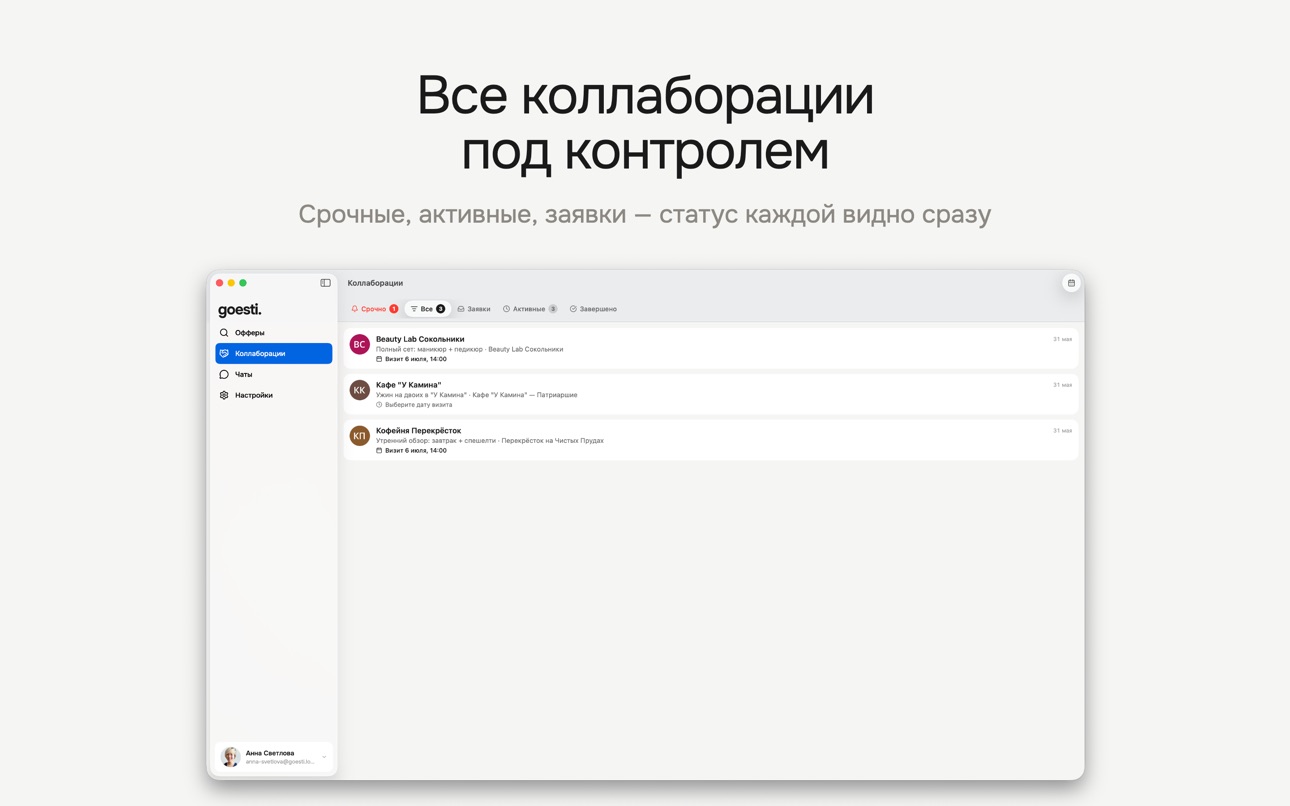Click Визит 6 июля under Beauty Lab
The height and width of the screenshot is (806, 1290).
pyautogui.click(x=416, y=359)
